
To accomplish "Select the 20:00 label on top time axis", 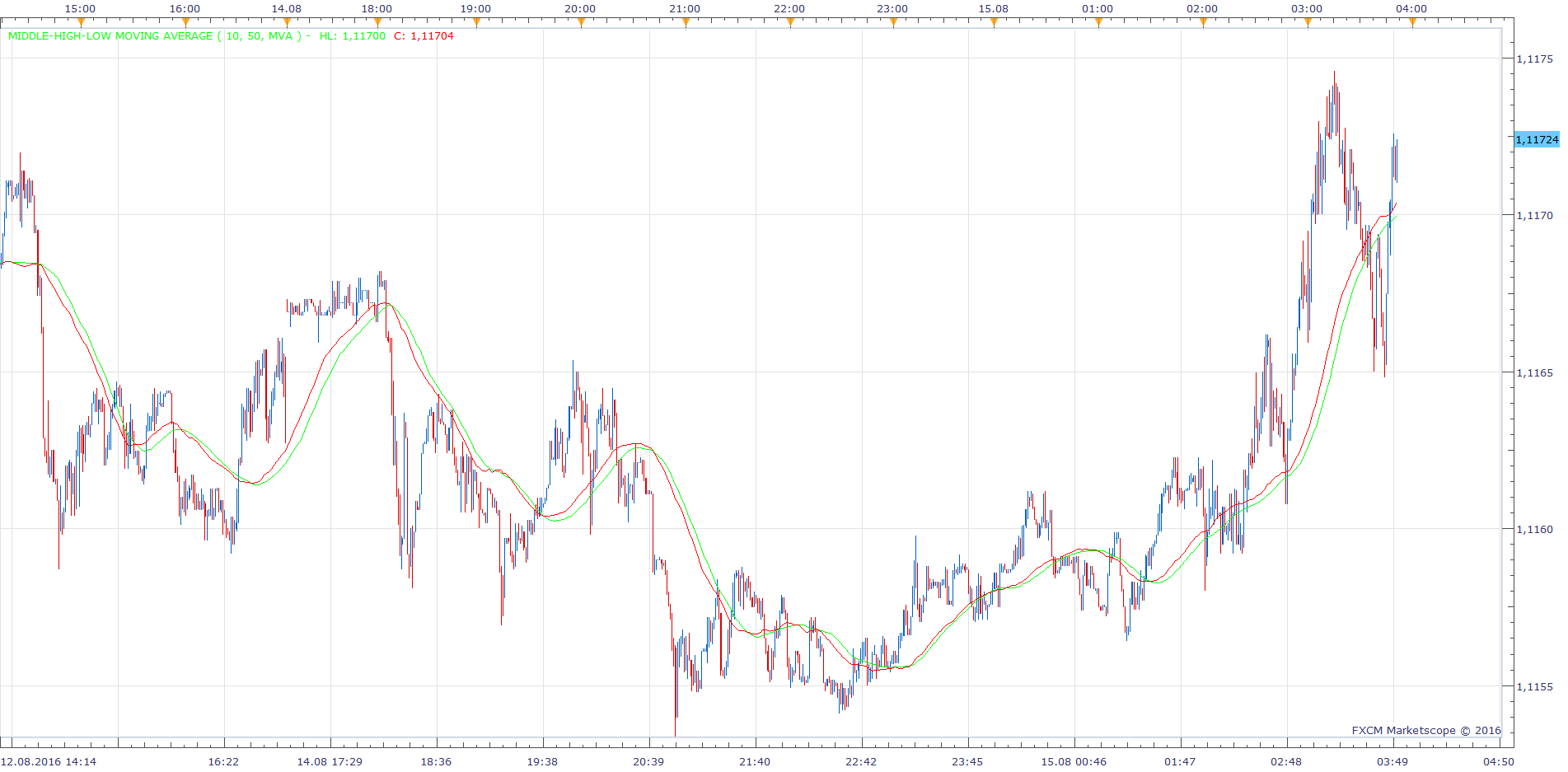I will click(x=580, y=8).
